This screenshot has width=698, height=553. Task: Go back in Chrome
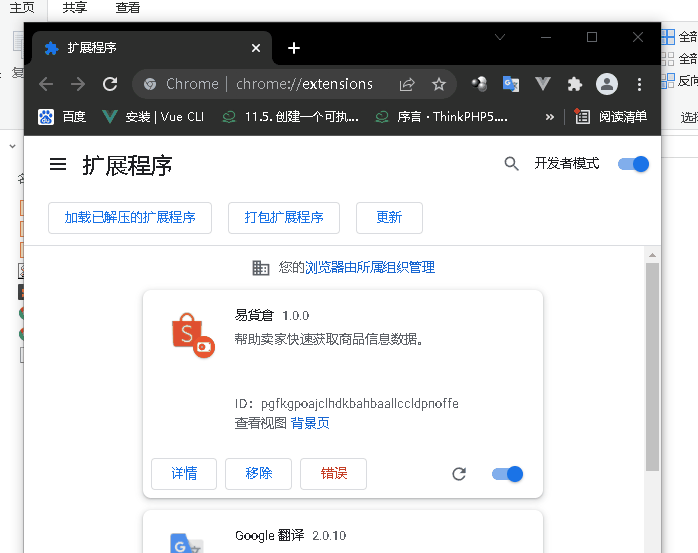click(46, 84)
